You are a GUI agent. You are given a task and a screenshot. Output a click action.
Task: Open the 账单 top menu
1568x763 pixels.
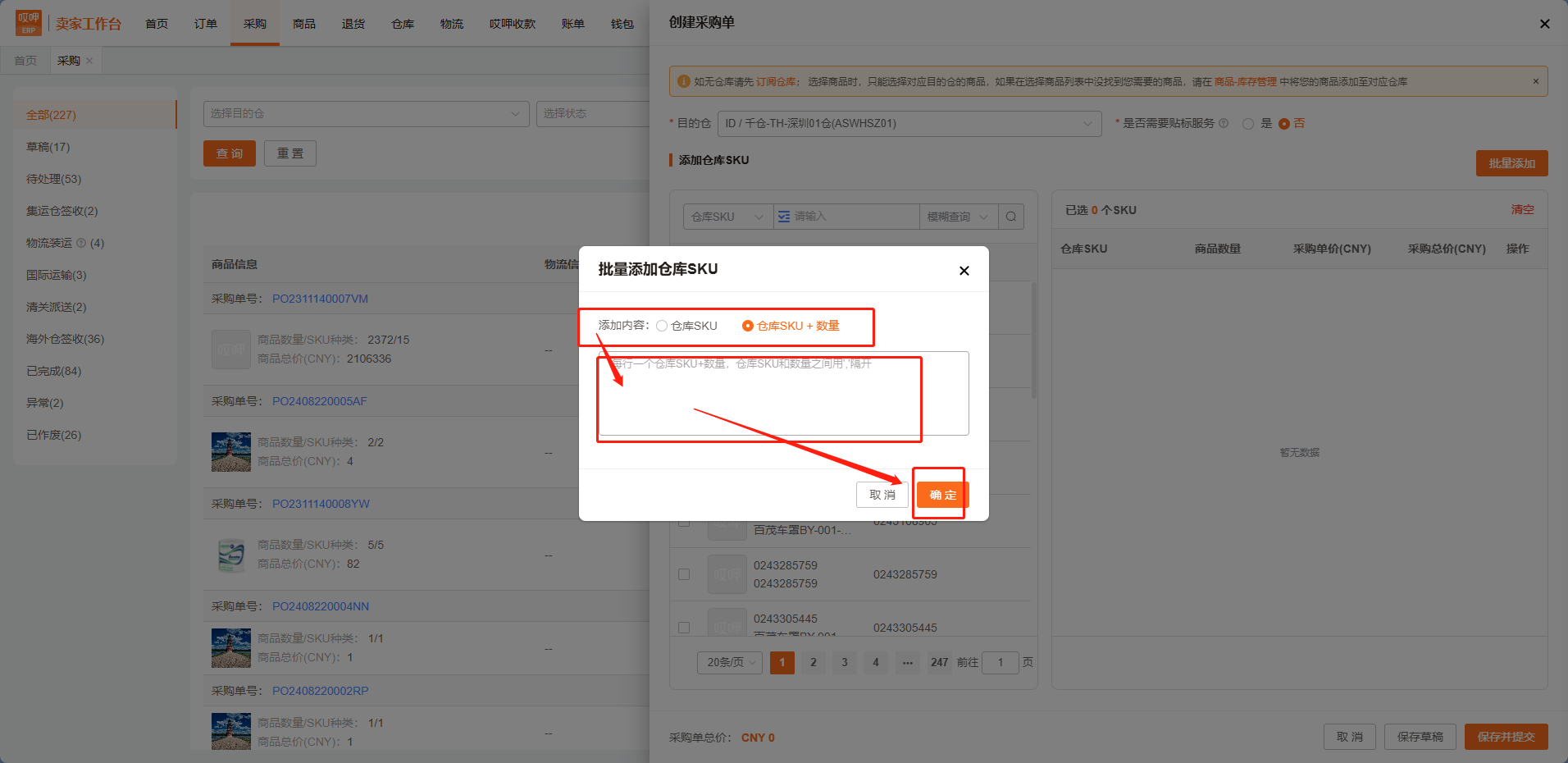click(x=573, y=24)
